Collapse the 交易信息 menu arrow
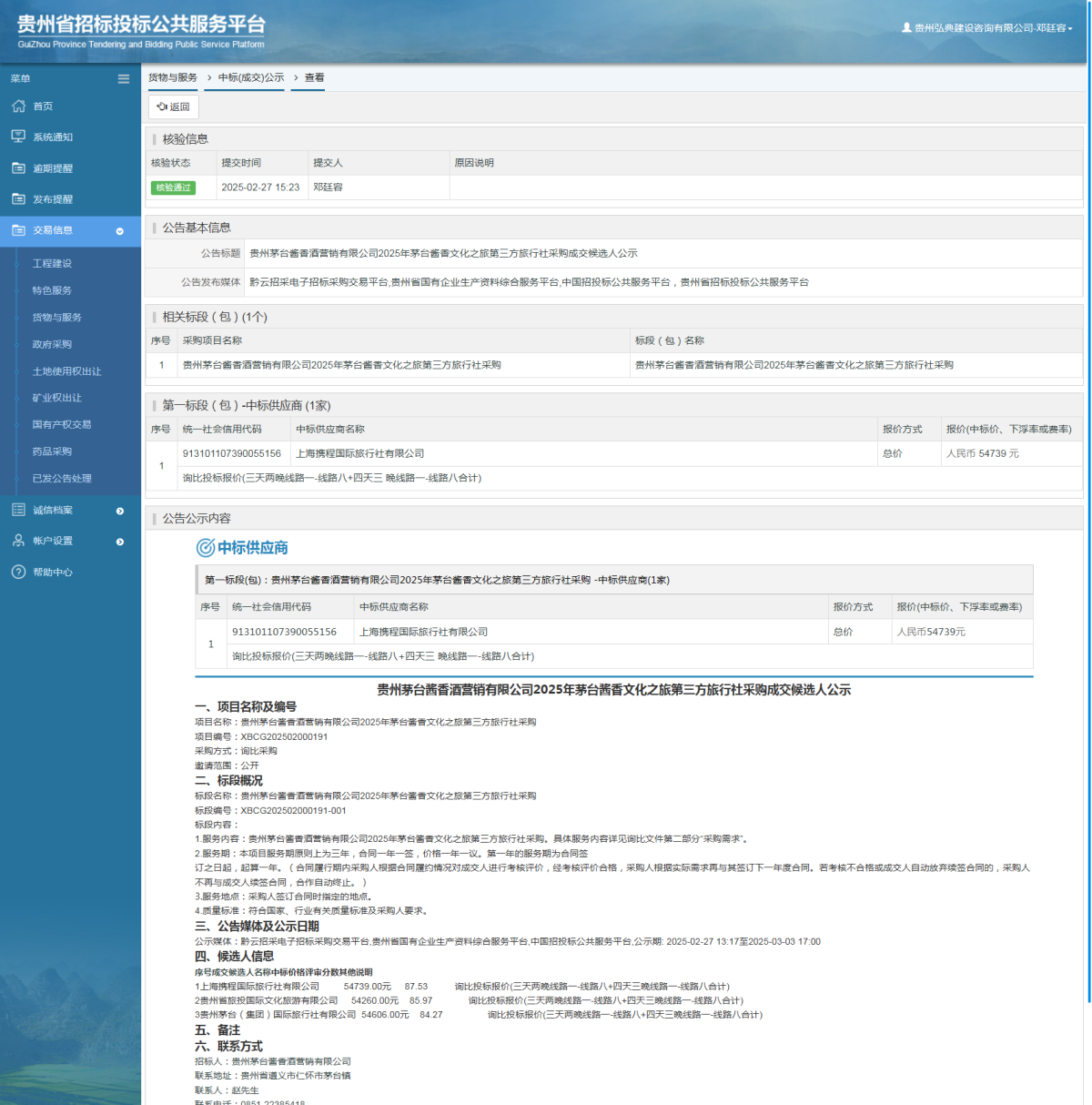The width and height of the screenshot is (1092, 1105). 119,231
